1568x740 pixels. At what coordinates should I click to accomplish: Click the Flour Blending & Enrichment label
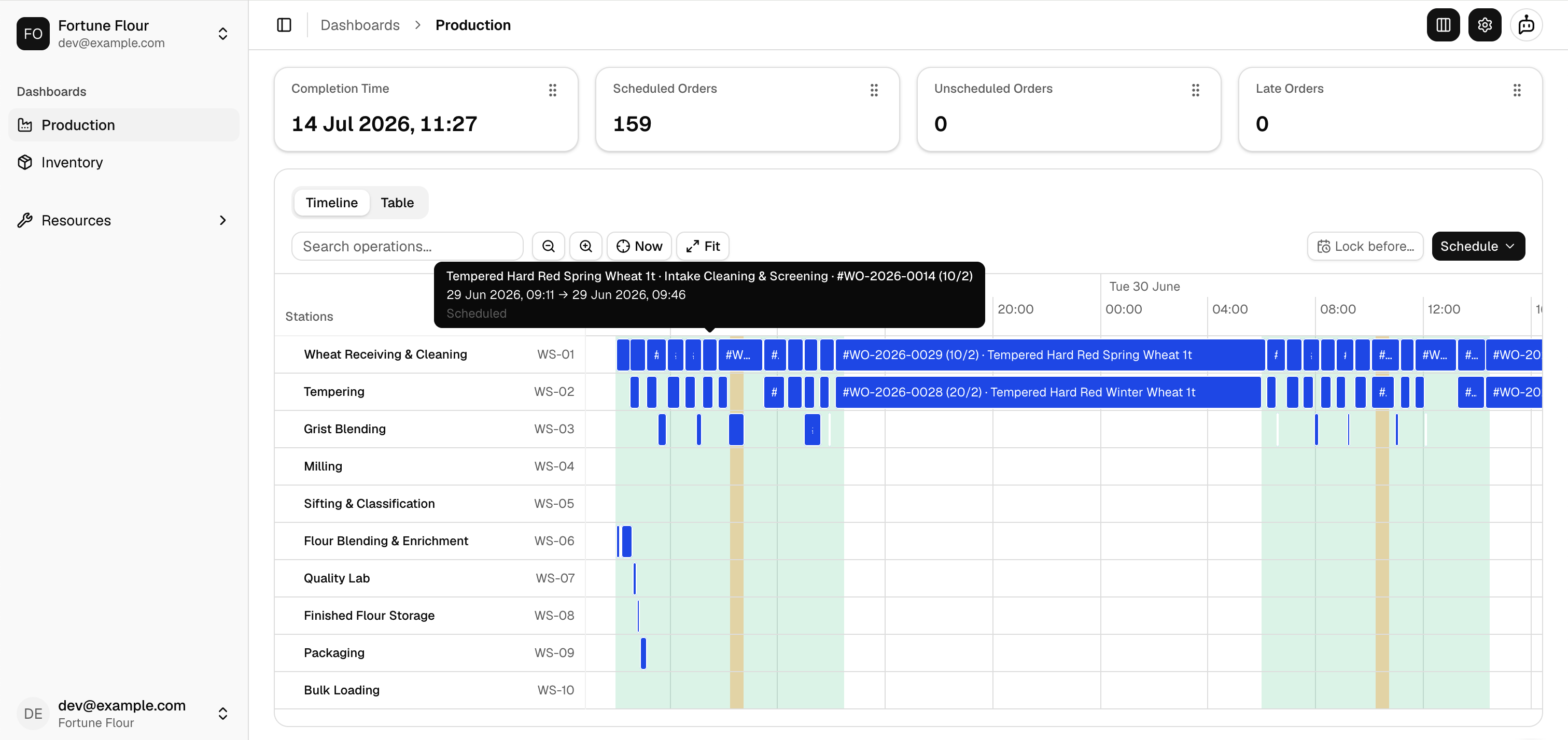[x=386, y=541]
